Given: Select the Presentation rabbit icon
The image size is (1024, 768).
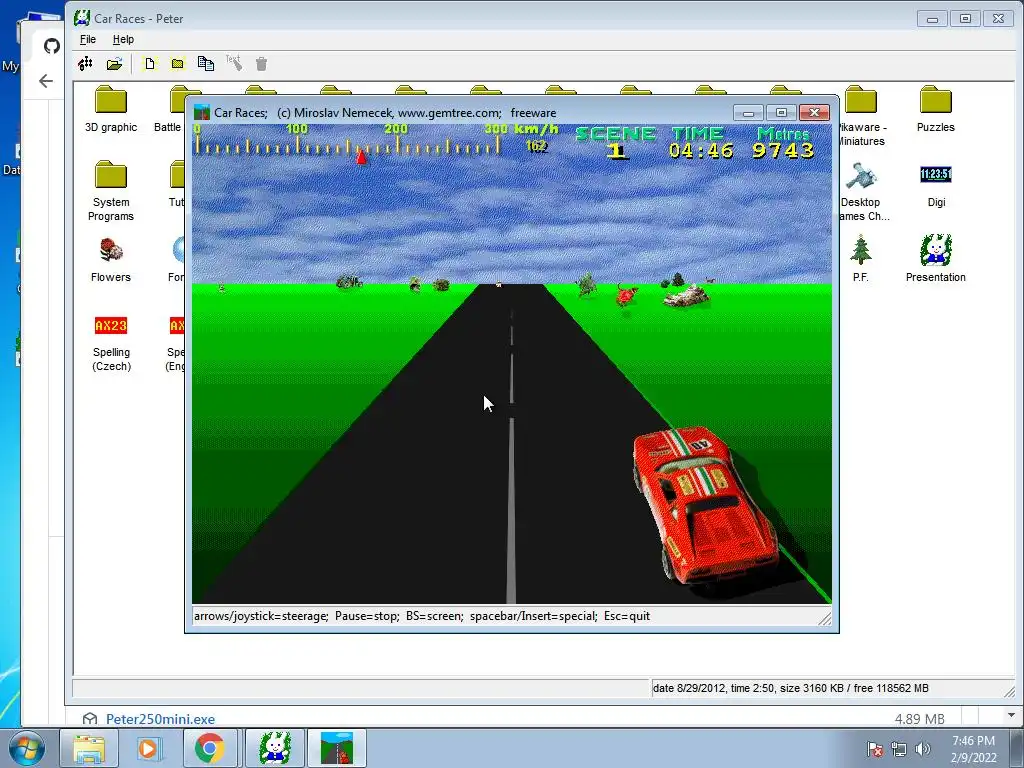Looking at the screenshot, I should pyautogui.click(x=935, y=259).
